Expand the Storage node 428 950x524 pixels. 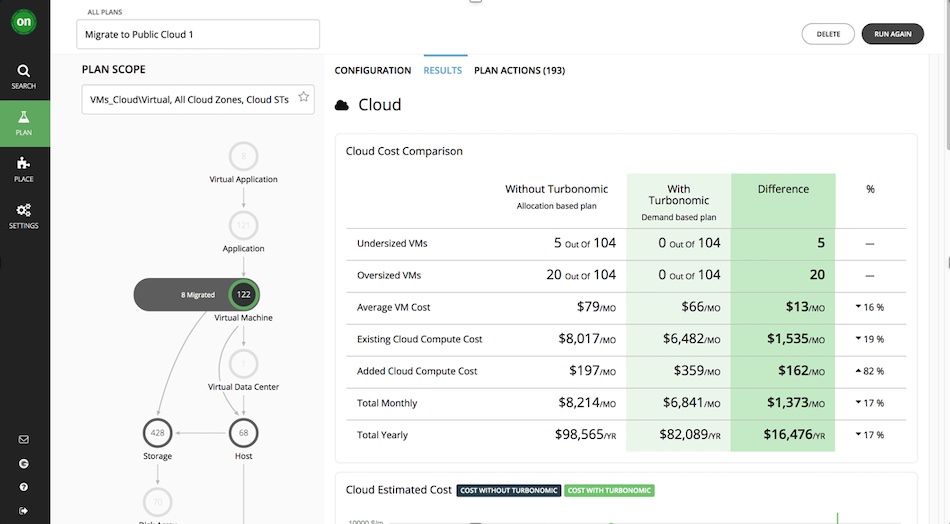(157, 433)
